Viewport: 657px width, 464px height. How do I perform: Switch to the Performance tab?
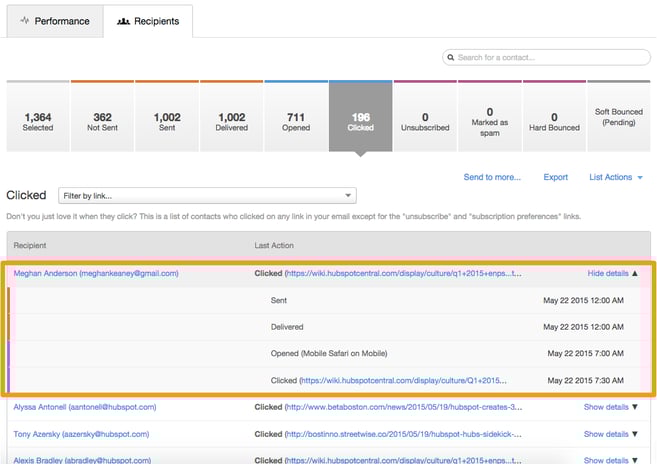[54, 21]
